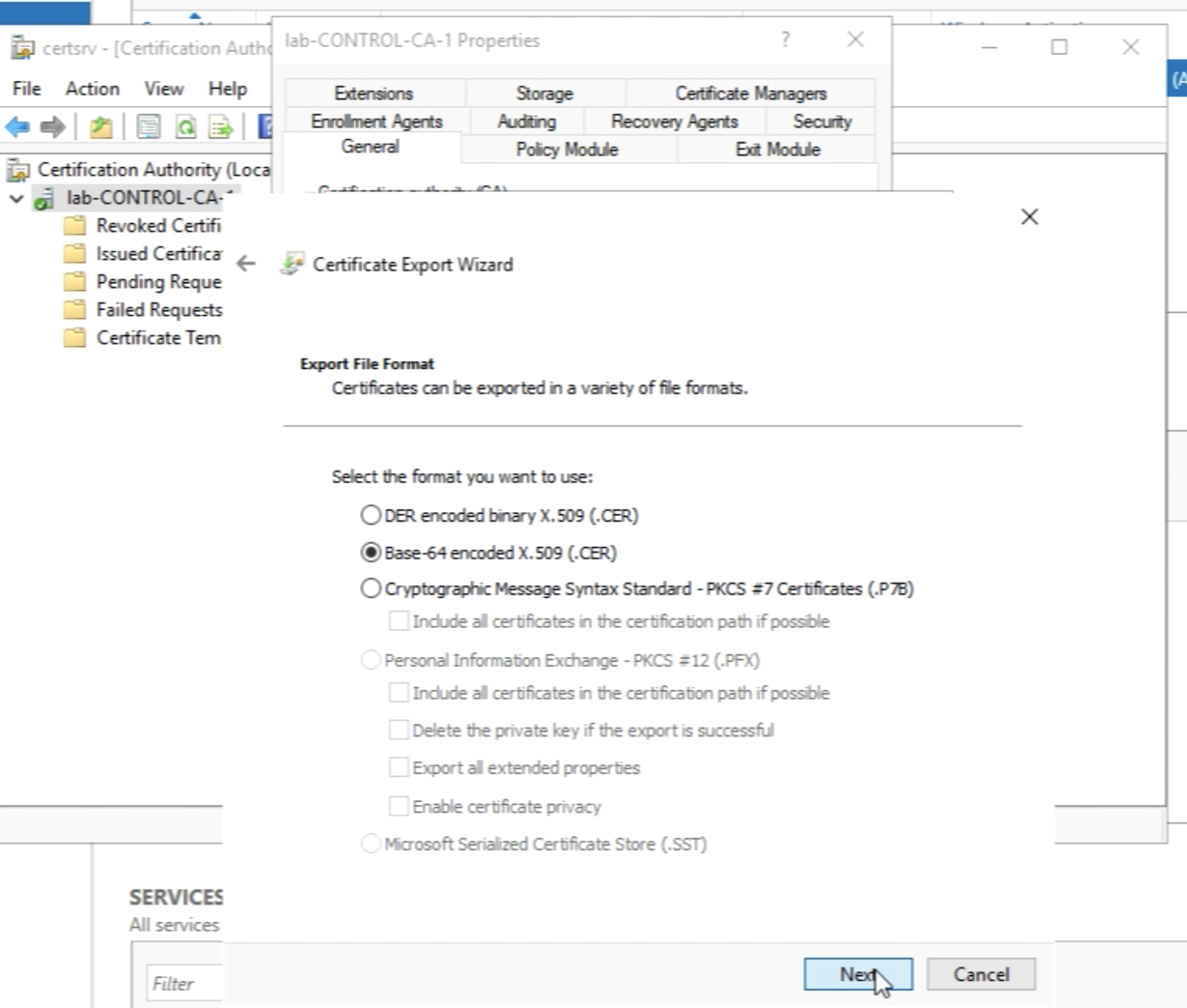Click the Up One Level folder icon
This screenshot has height=1008, width=1187.
click(101, 126)
